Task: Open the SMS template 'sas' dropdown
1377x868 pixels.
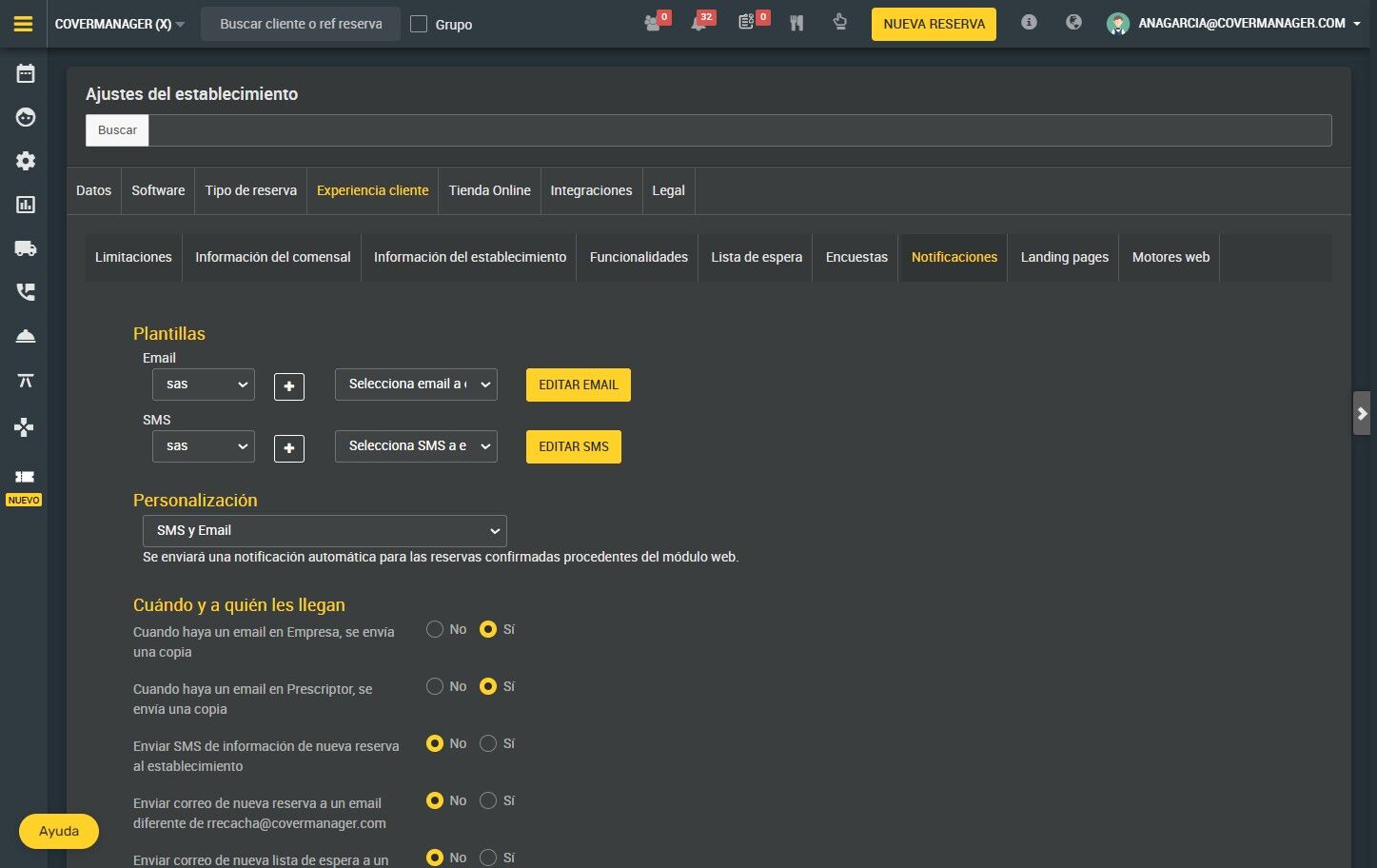Action: tap(204, 446)
